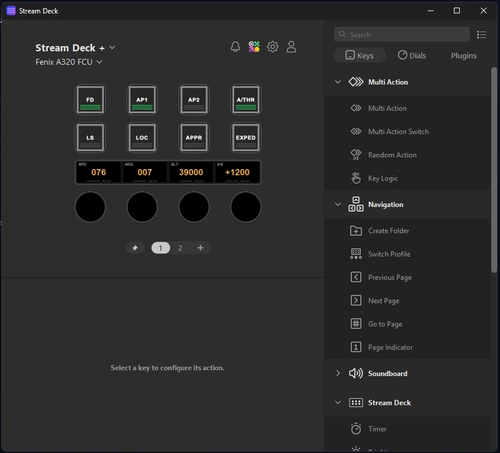
Task: Select the APPR key
Action: pos(194,138)
